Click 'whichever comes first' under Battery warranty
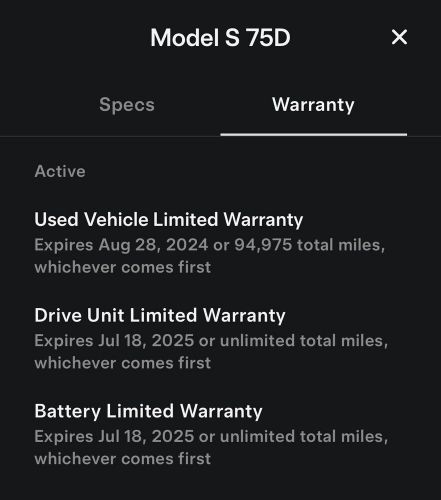The image size is (441, 500). [x=123, y=459]
